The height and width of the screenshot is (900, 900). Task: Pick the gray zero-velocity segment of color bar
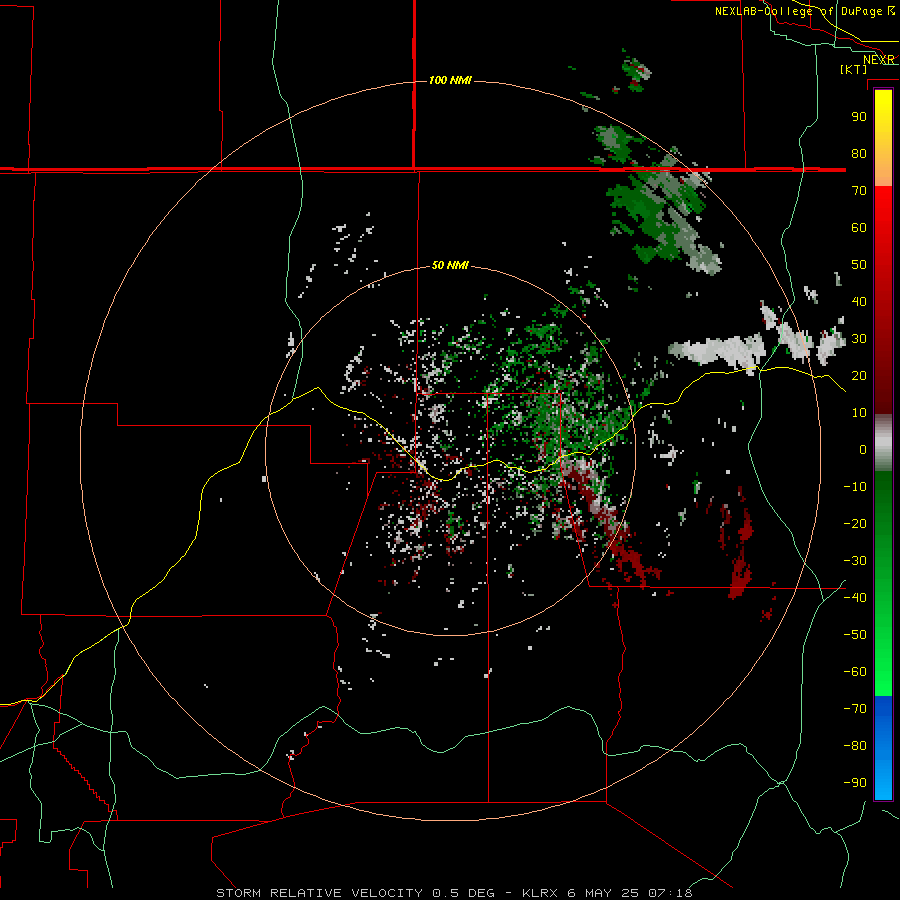pyautogui.click(x=883, y=443)
